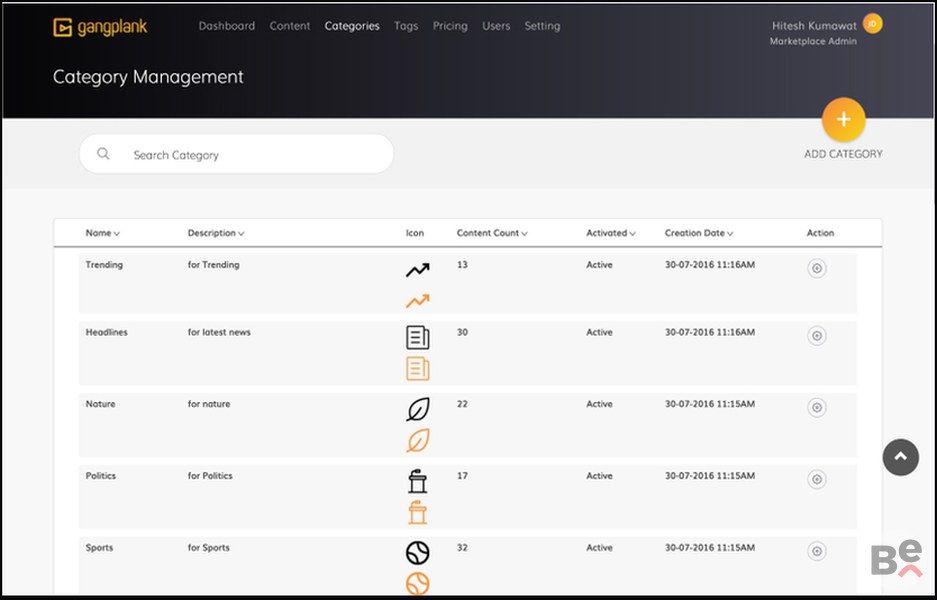
Task: Click the scroll-to-top arrow button
Action: (x=900, y=457)
